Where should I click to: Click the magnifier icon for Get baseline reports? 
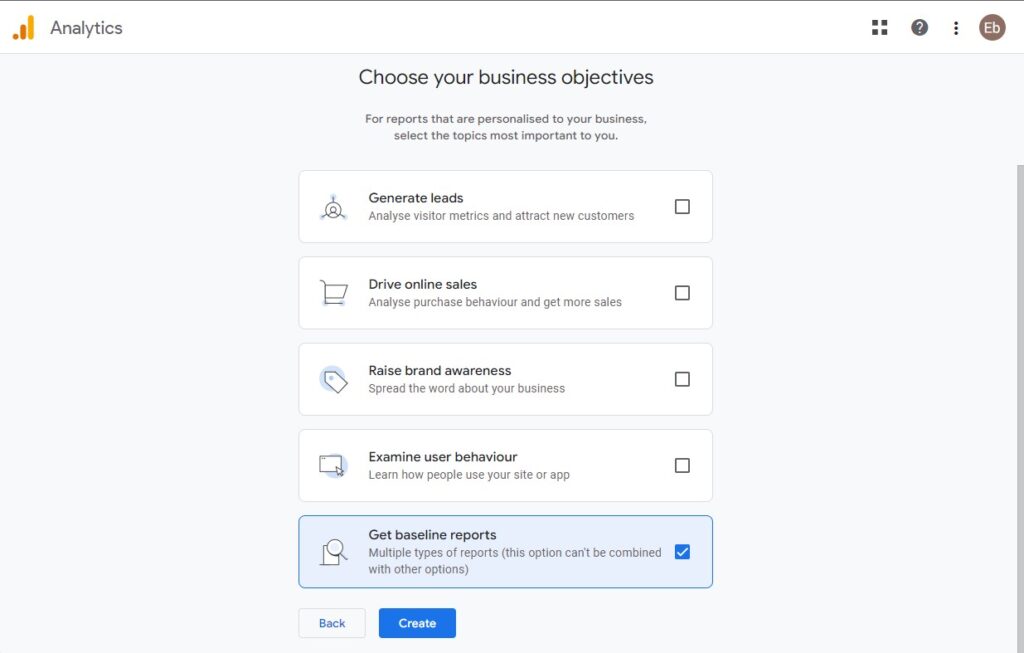point(333,551)
